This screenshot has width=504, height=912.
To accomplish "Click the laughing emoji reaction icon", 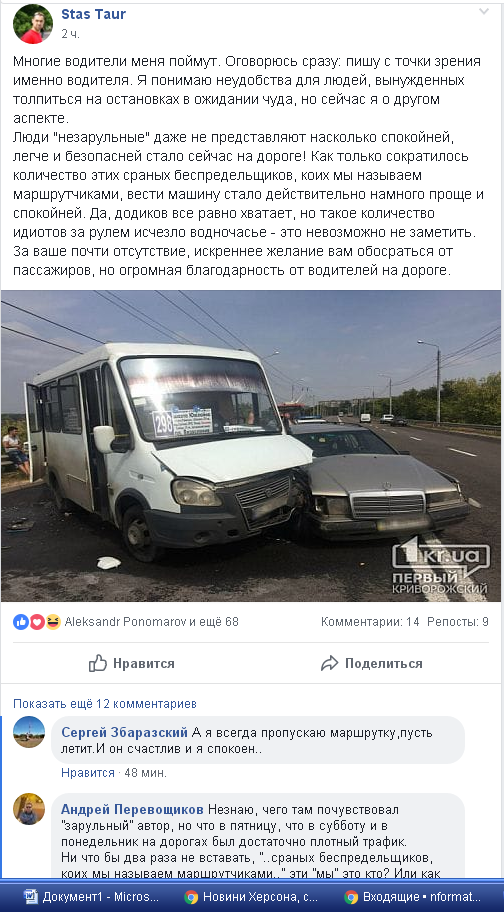I will pos(53,622).
